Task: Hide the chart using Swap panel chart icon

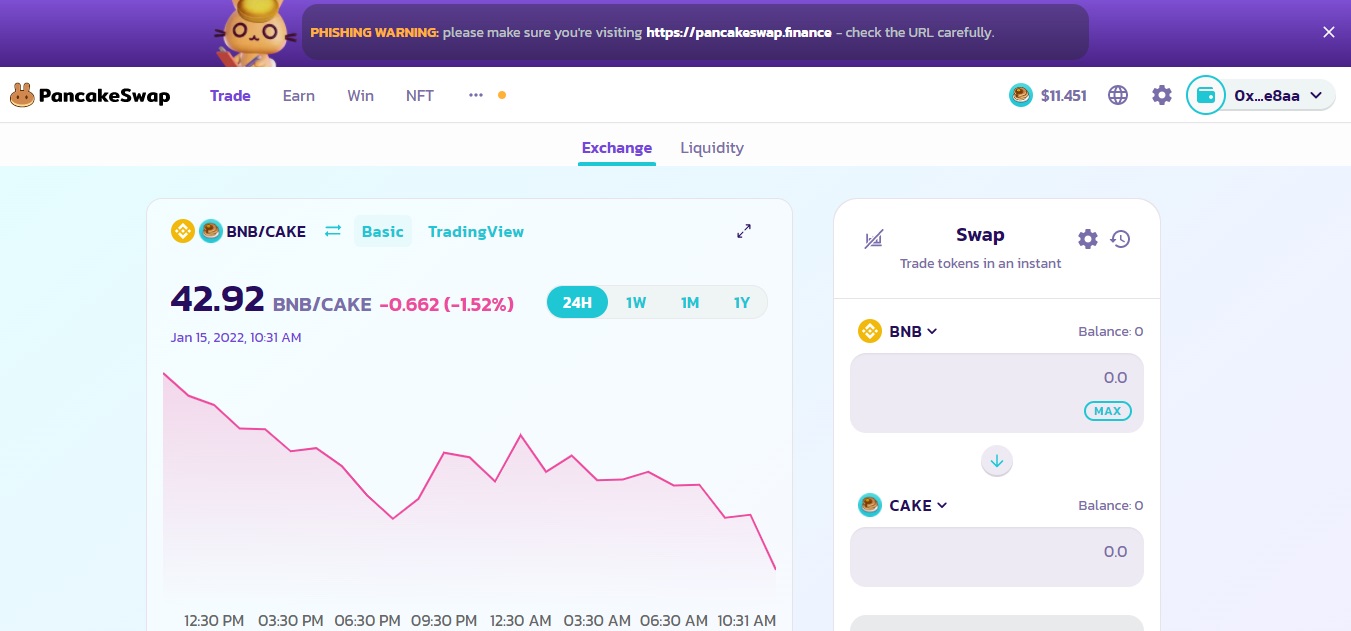Action: (x=874, y=239)
